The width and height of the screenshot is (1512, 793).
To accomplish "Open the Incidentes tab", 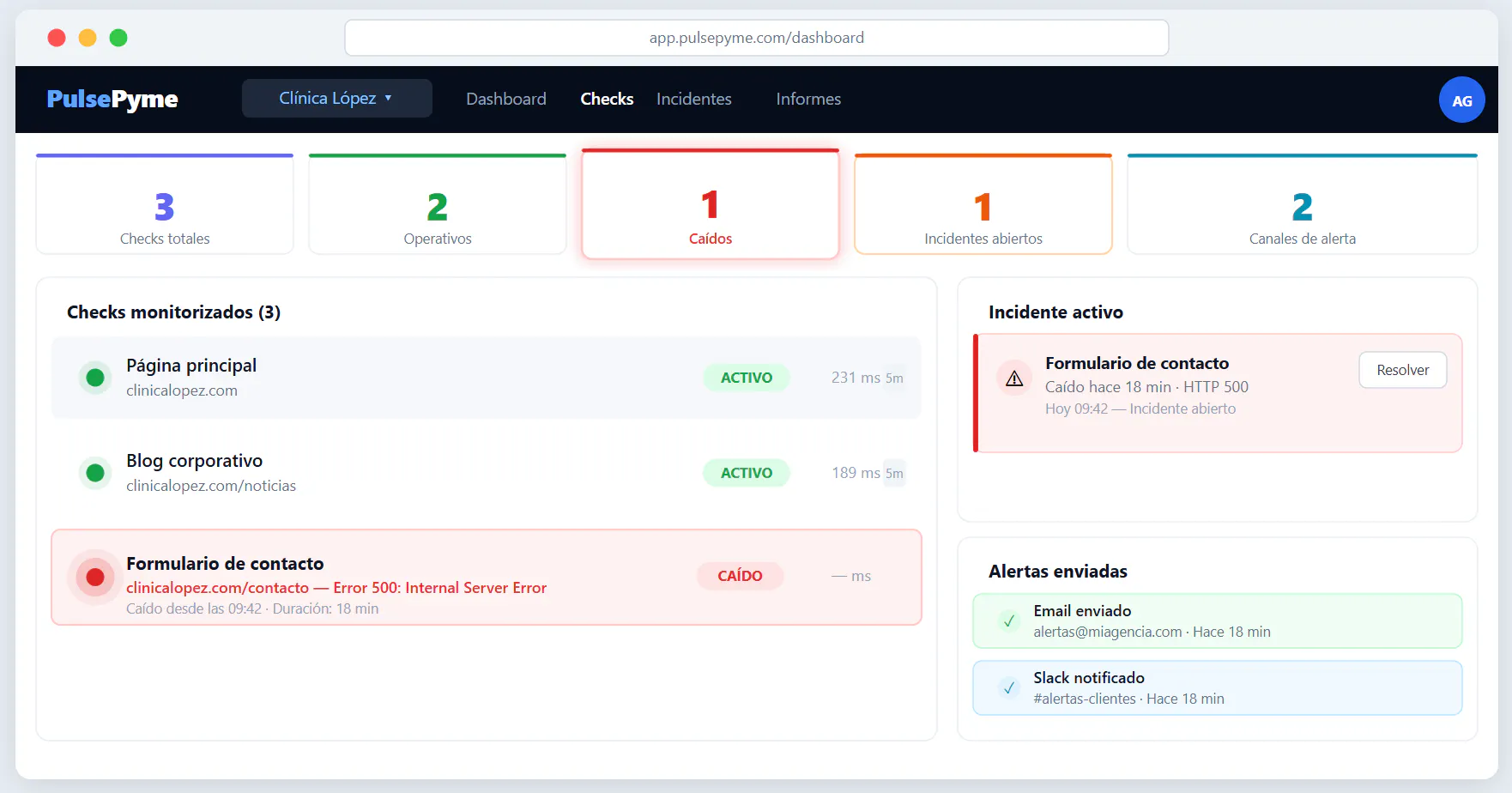I will [693, 99].
